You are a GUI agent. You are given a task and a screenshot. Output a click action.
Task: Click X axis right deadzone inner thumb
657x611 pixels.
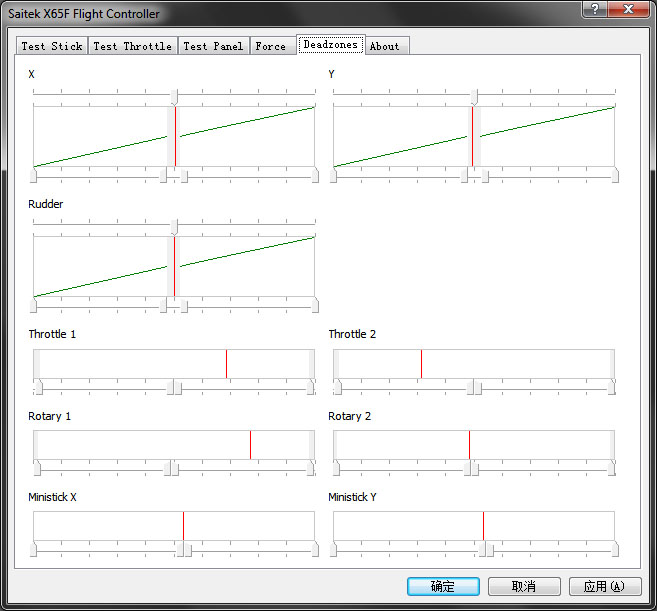click(x=184, y=175)
